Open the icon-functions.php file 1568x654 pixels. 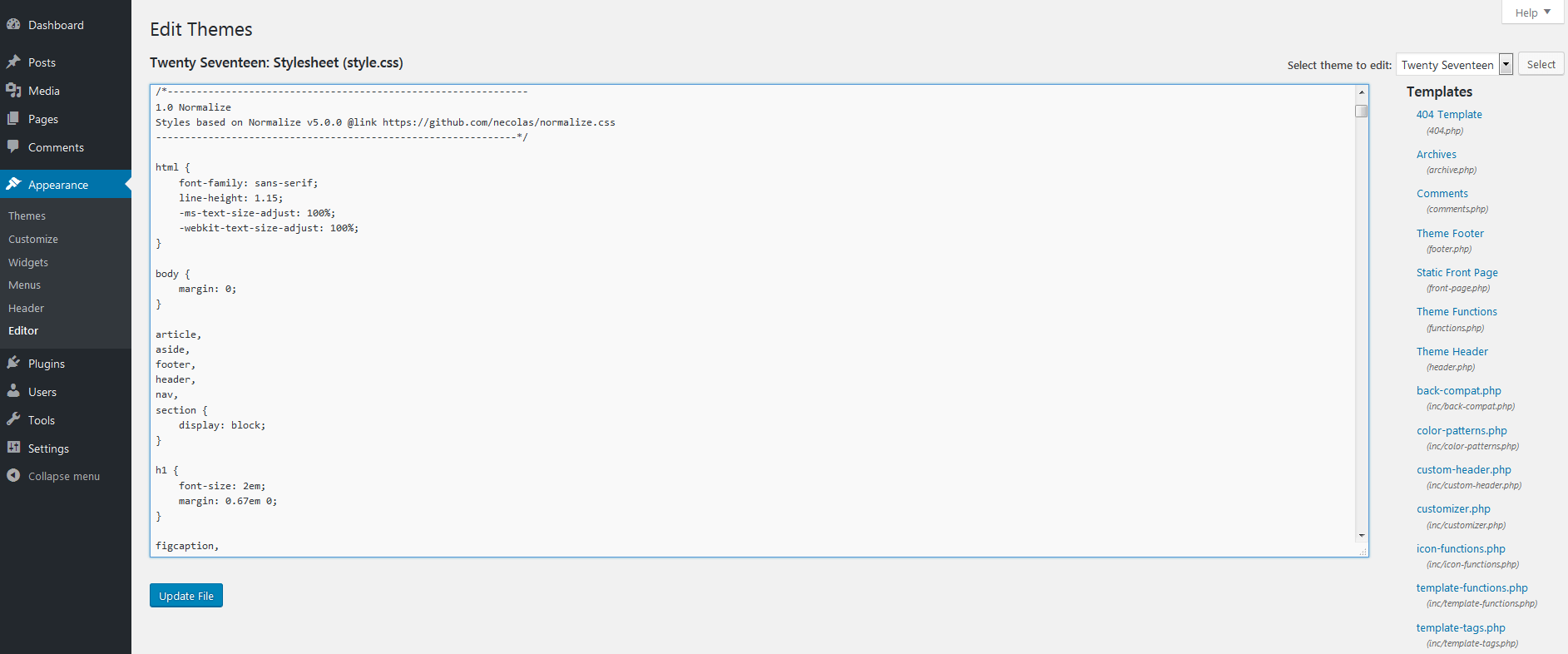click(1461, 548)
